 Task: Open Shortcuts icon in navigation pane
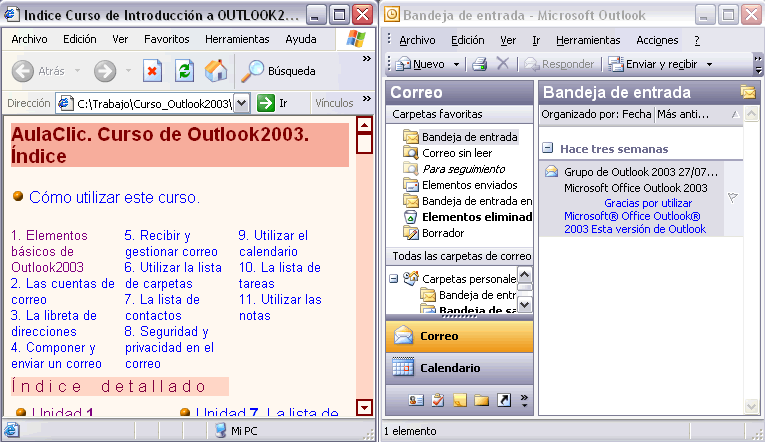[503, 401]
